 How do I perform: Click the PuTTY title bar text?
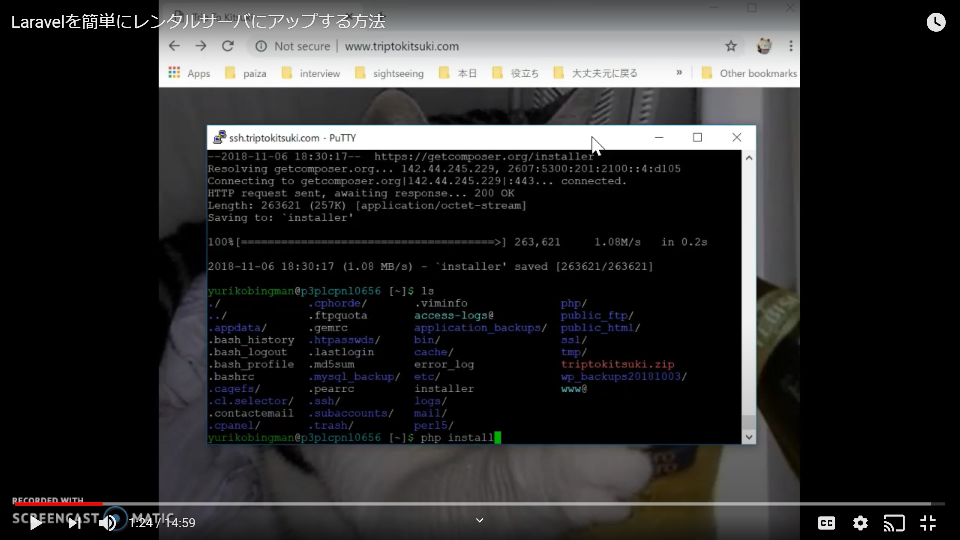pos(293,138)
